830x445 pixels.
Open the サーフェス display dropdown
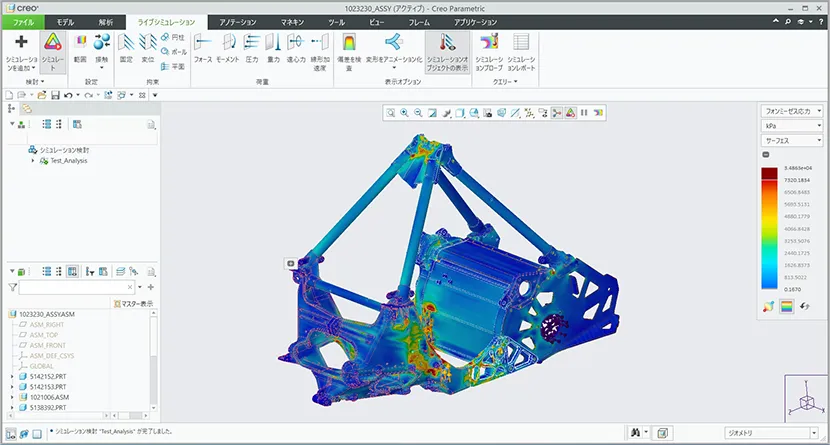coord(792,141)
